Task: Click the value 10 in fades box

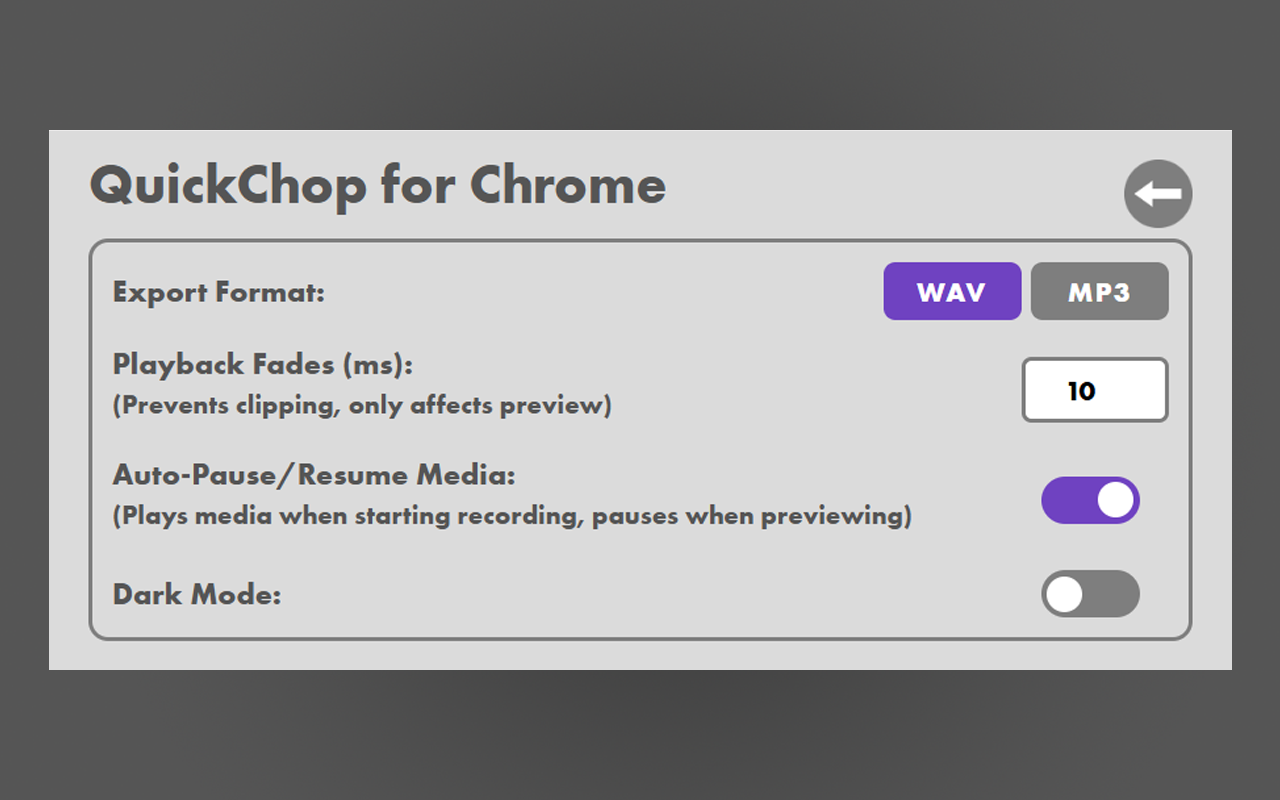Action: click(x=1081, y=391)
